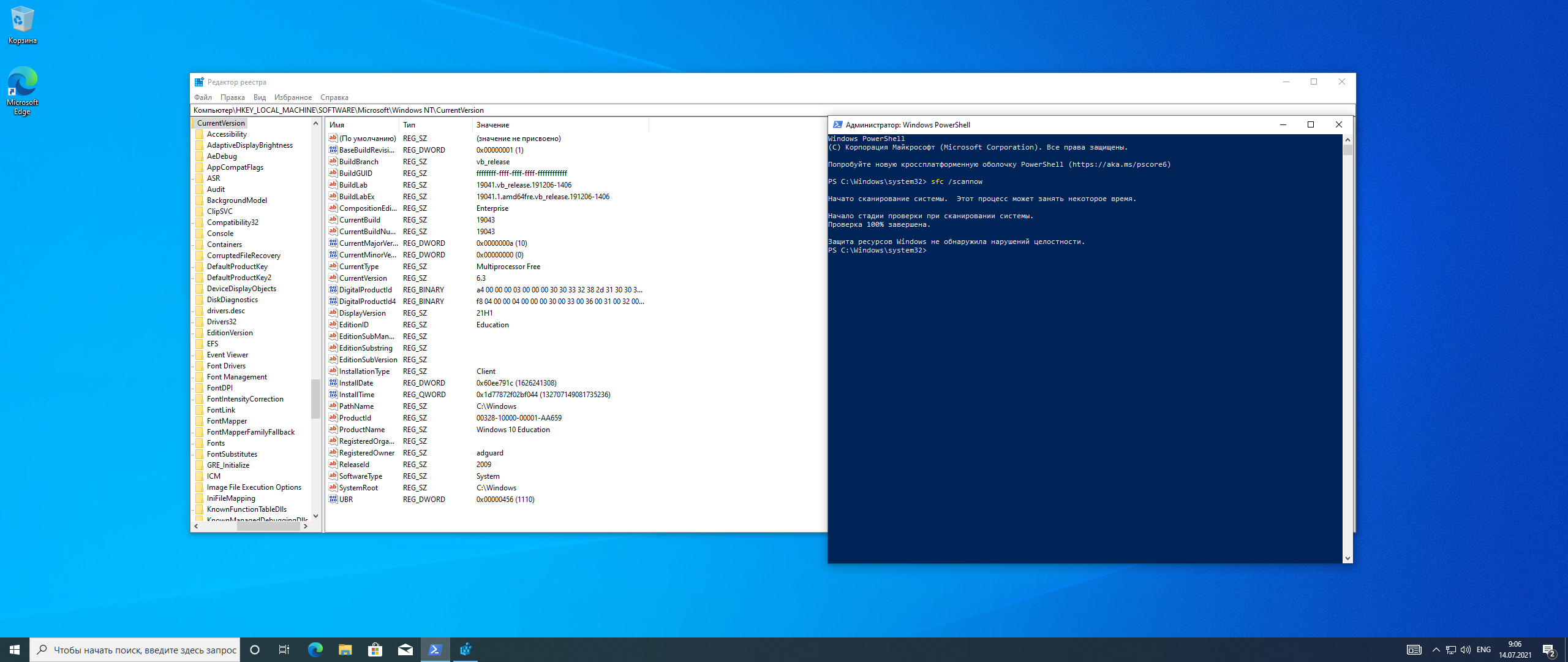Select the DisplayVersion value row
This screenshot has width=1568, height=662.
(487, 313)
